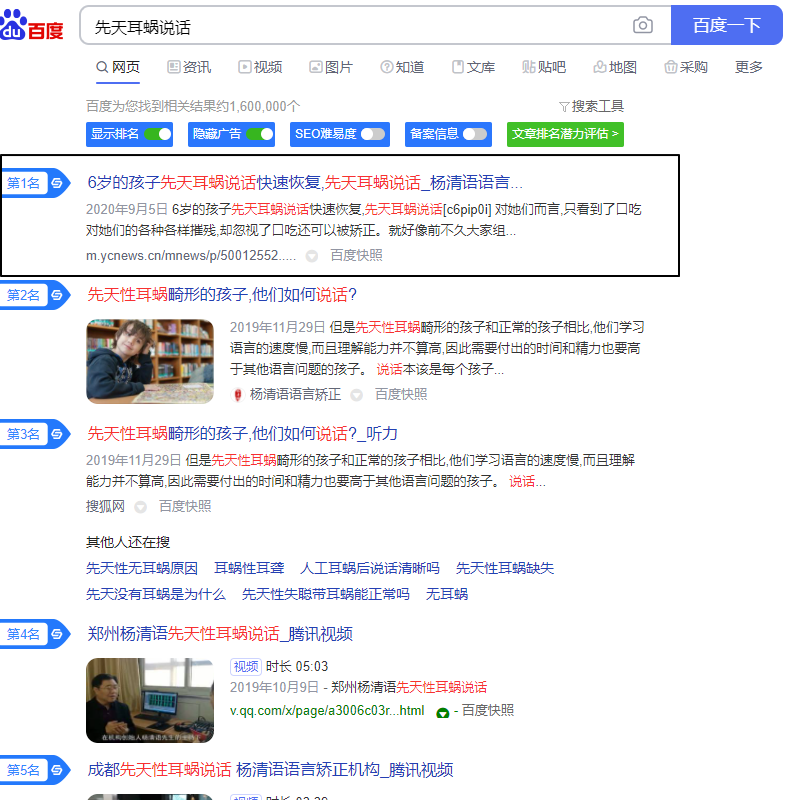The height and width of the screenshot is (800, 800).
Task: Click the 视频 tag by 时长 05:03
Action: click(246, 667)
